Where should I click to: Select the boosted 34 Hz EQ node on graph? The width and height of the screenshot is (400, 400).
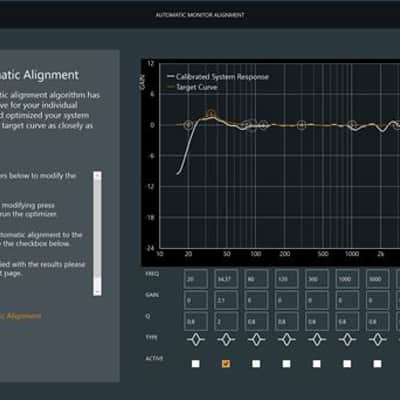tap(211, 114)
